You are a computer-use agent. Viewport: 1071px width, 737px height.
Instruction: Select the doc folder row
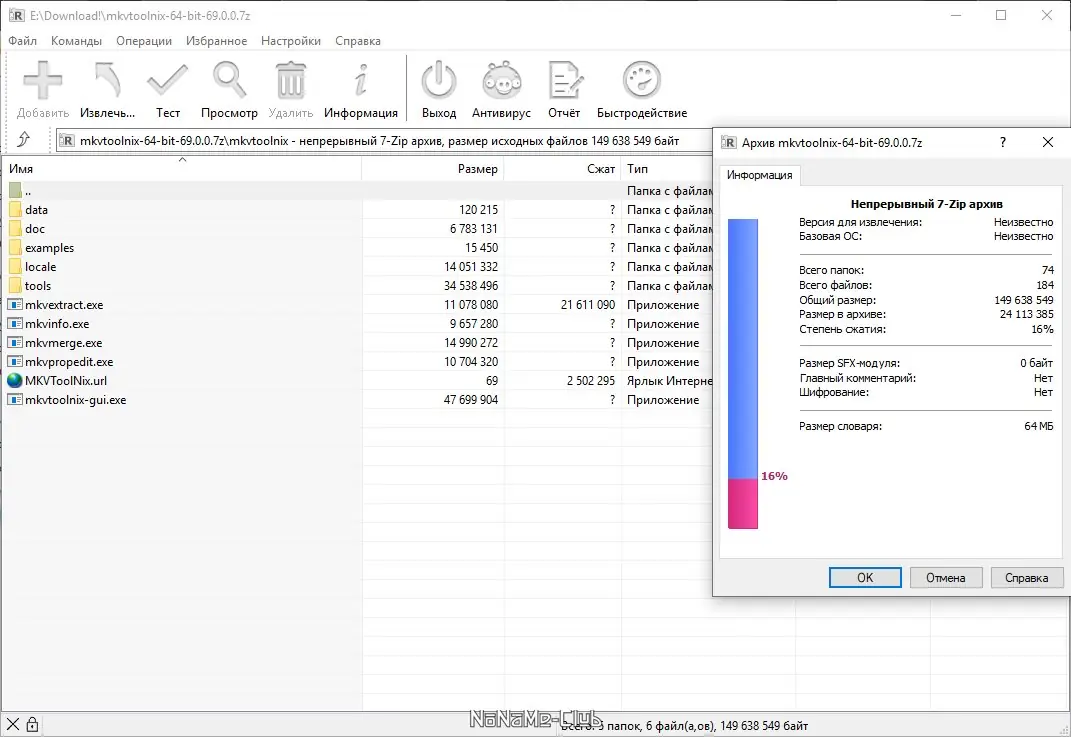point(355,229)
